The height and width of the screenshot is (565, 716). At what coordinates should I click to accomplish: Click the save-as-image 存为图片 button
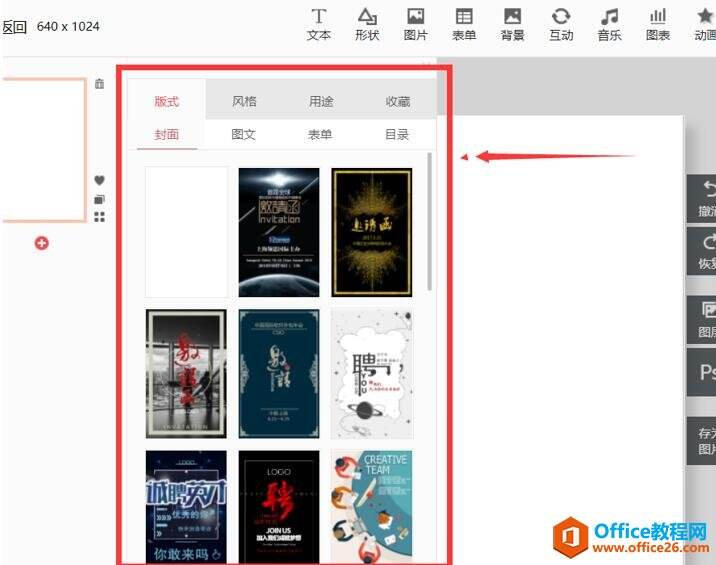coord(702,441)
